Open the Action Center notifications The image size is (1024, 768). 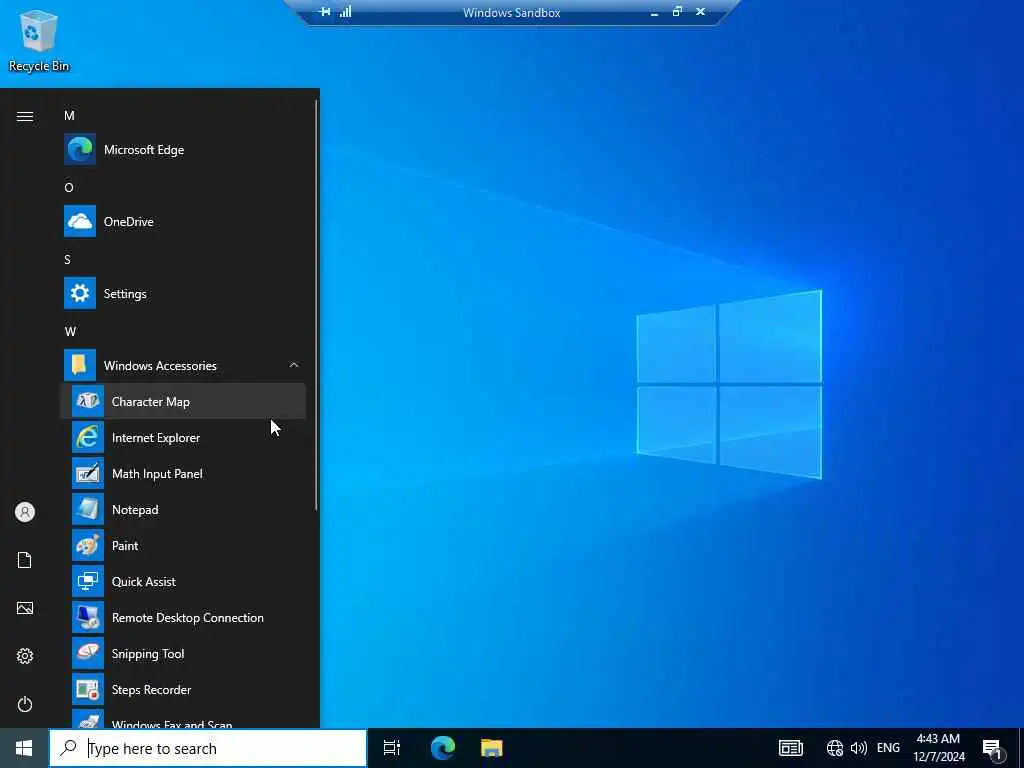pyautogui.click(x=994, y=748)
